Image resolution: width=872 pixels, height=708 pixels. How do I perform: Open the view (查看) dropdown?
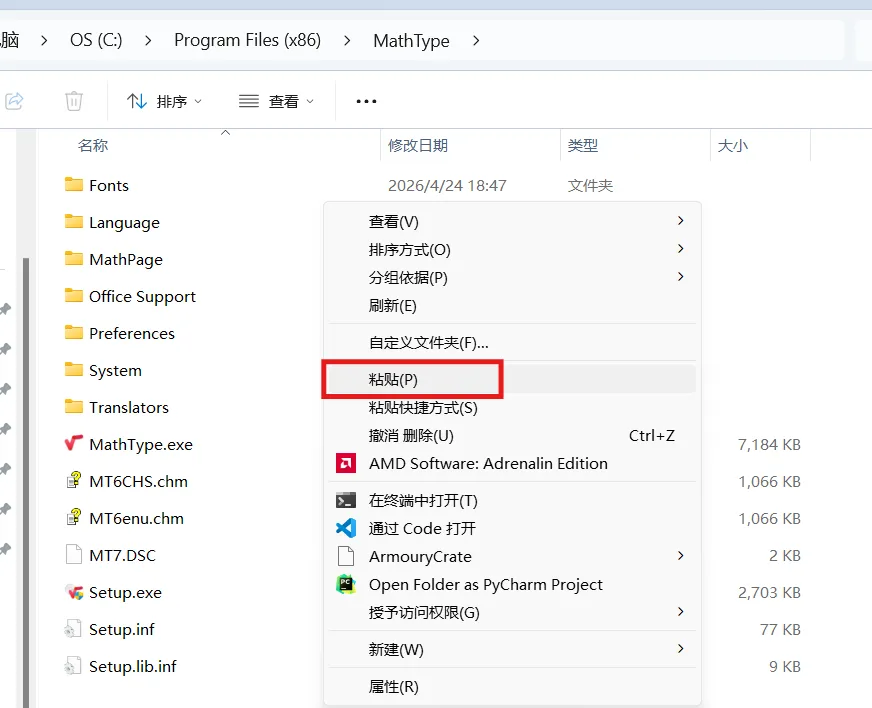click(276, 101)
